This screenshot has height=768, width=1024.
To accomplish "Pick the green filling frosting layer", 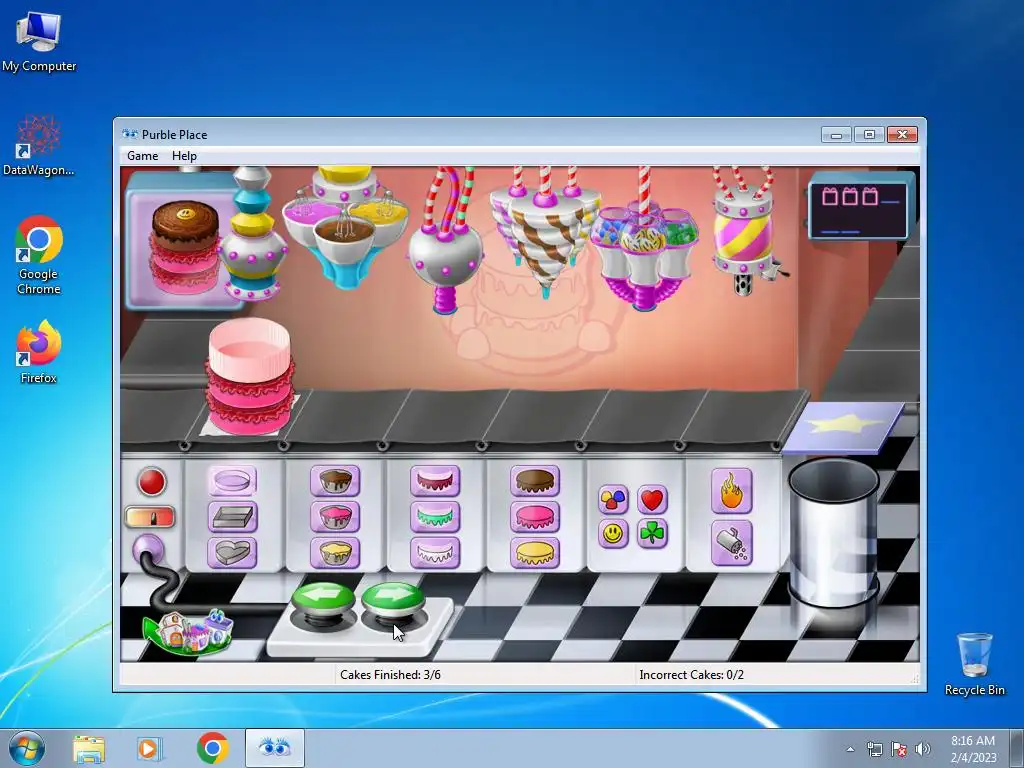I will tap(435, 517).
